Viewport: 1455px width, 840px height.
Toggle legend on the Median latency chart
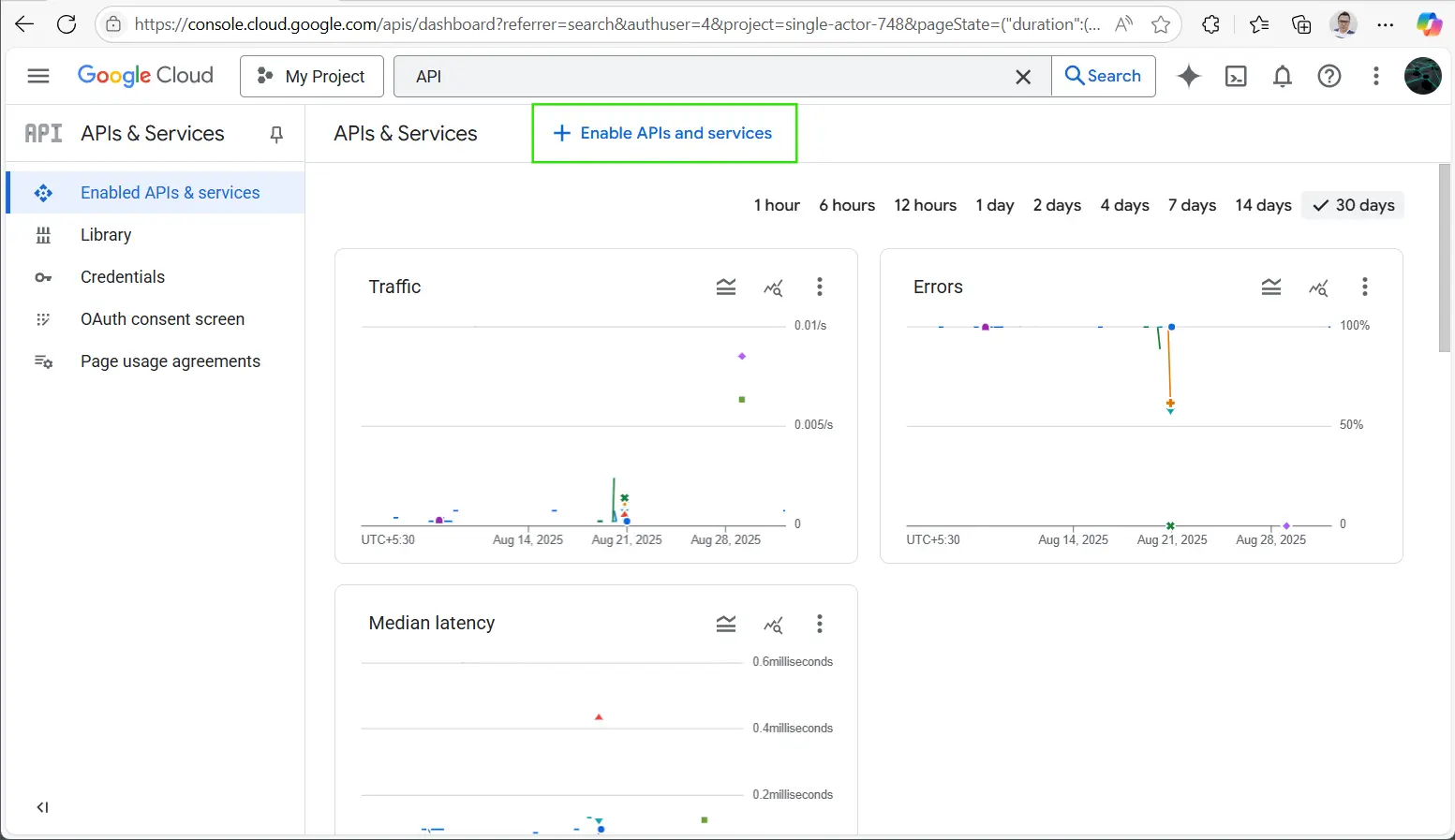[x=726, y=625]
